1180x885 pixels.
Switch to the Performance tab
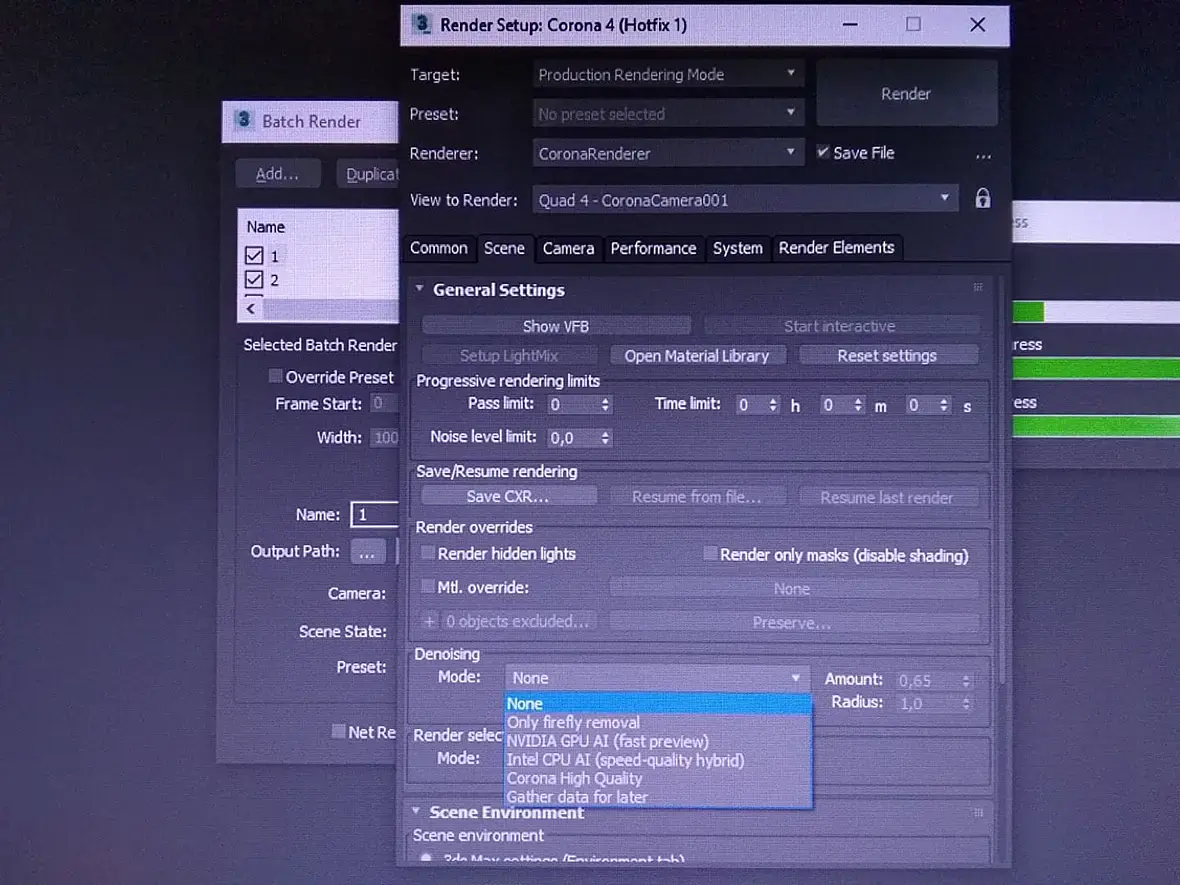click(x=653, y=248)
